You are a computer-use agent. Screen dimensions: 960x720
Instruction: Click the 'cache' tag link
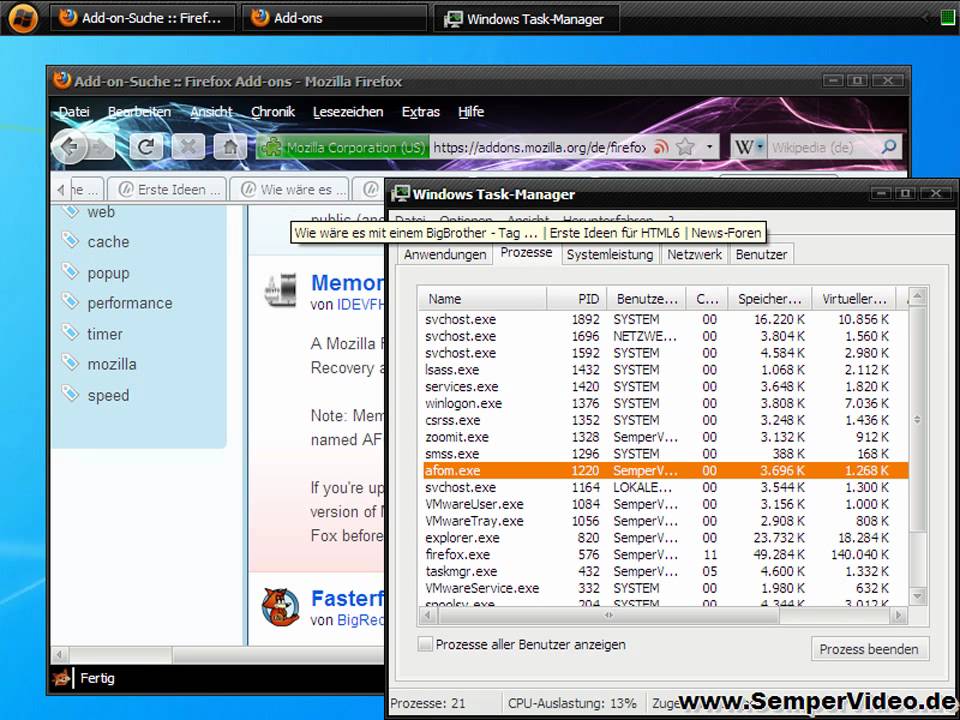click(x=108, y=241)
